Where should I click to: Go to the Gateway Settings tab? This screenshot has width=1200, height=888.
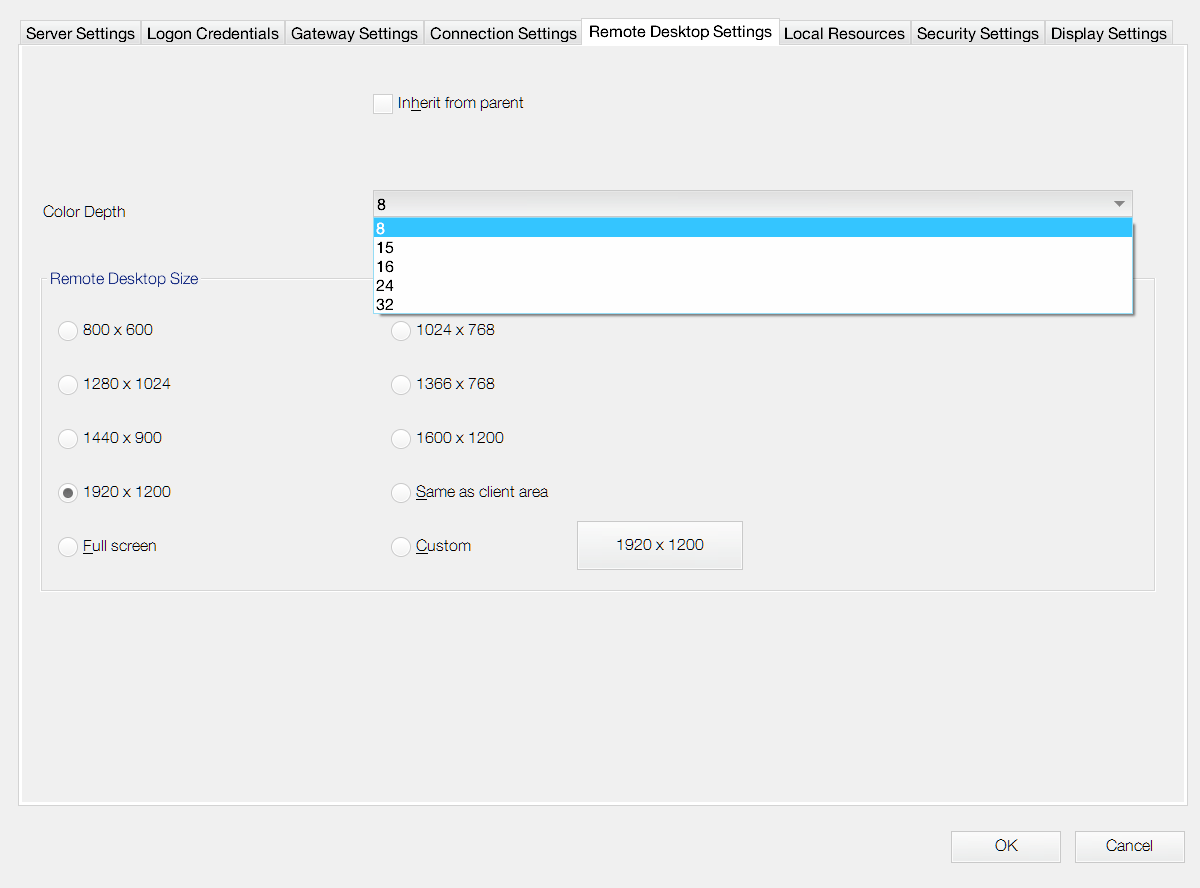click(x=354, y=34)
